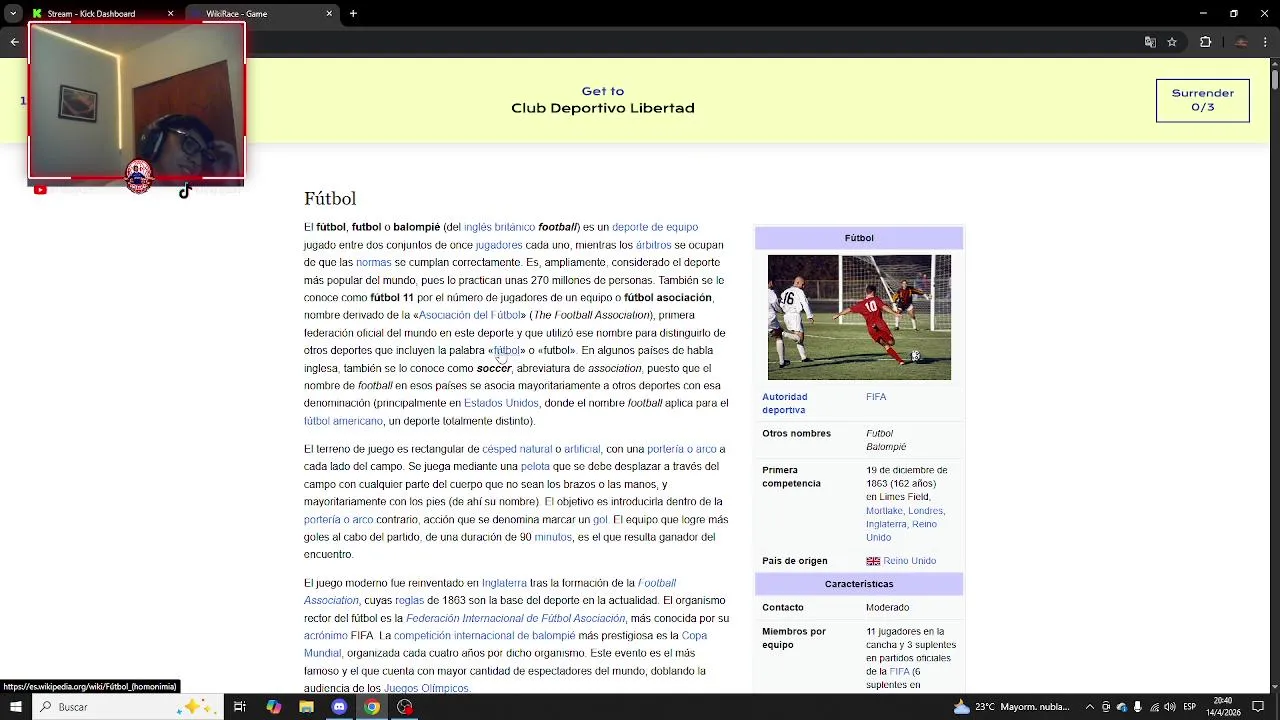Open the clock showing 20:40
The height and width of the screenshot is (720, 1280).
pyautogui.click(x=1222, y=707)
